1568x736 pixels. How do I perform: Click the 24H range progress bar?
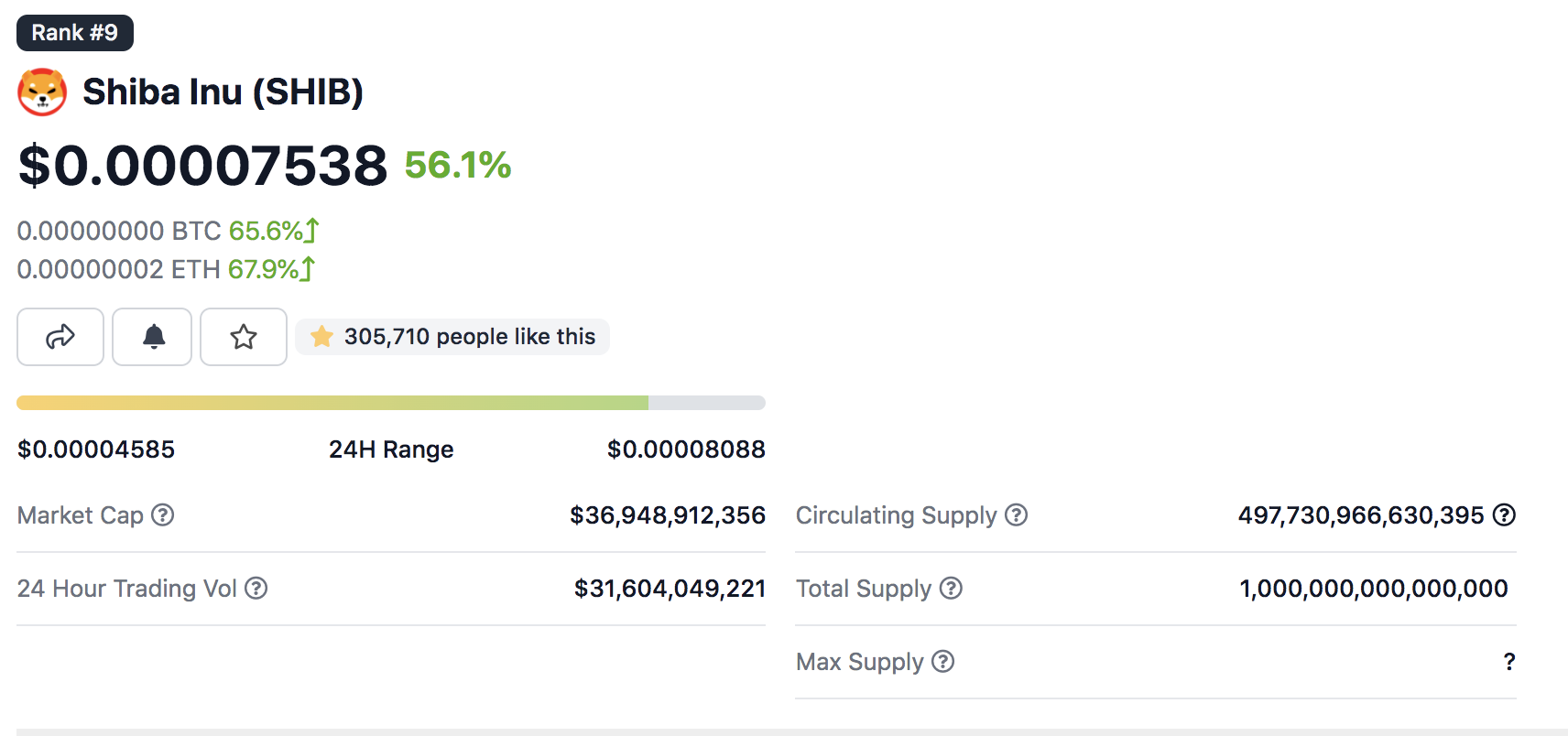391,403
